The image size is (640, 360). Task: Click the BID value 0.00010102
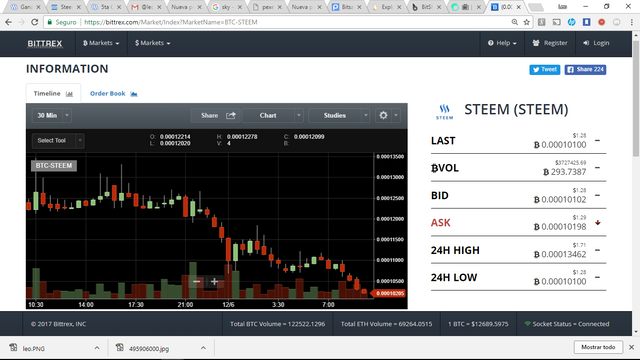pos(560,200)
